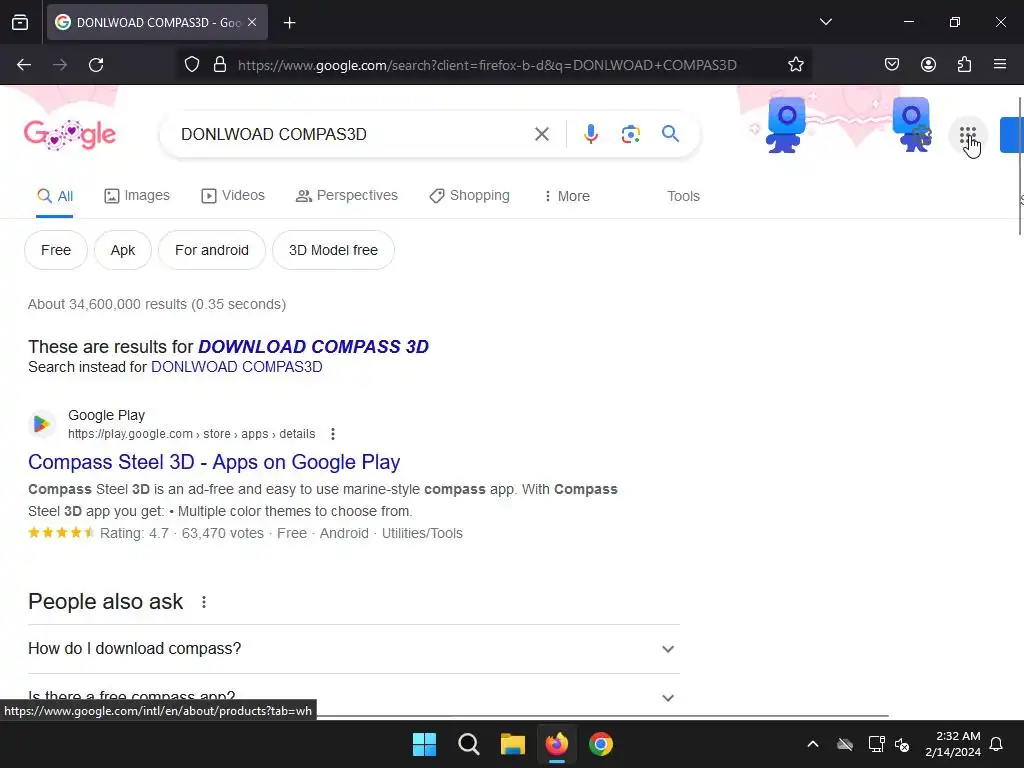1024x768 pixels.
Task: Click the Firefox back arrow
Action: click(24, 65)
